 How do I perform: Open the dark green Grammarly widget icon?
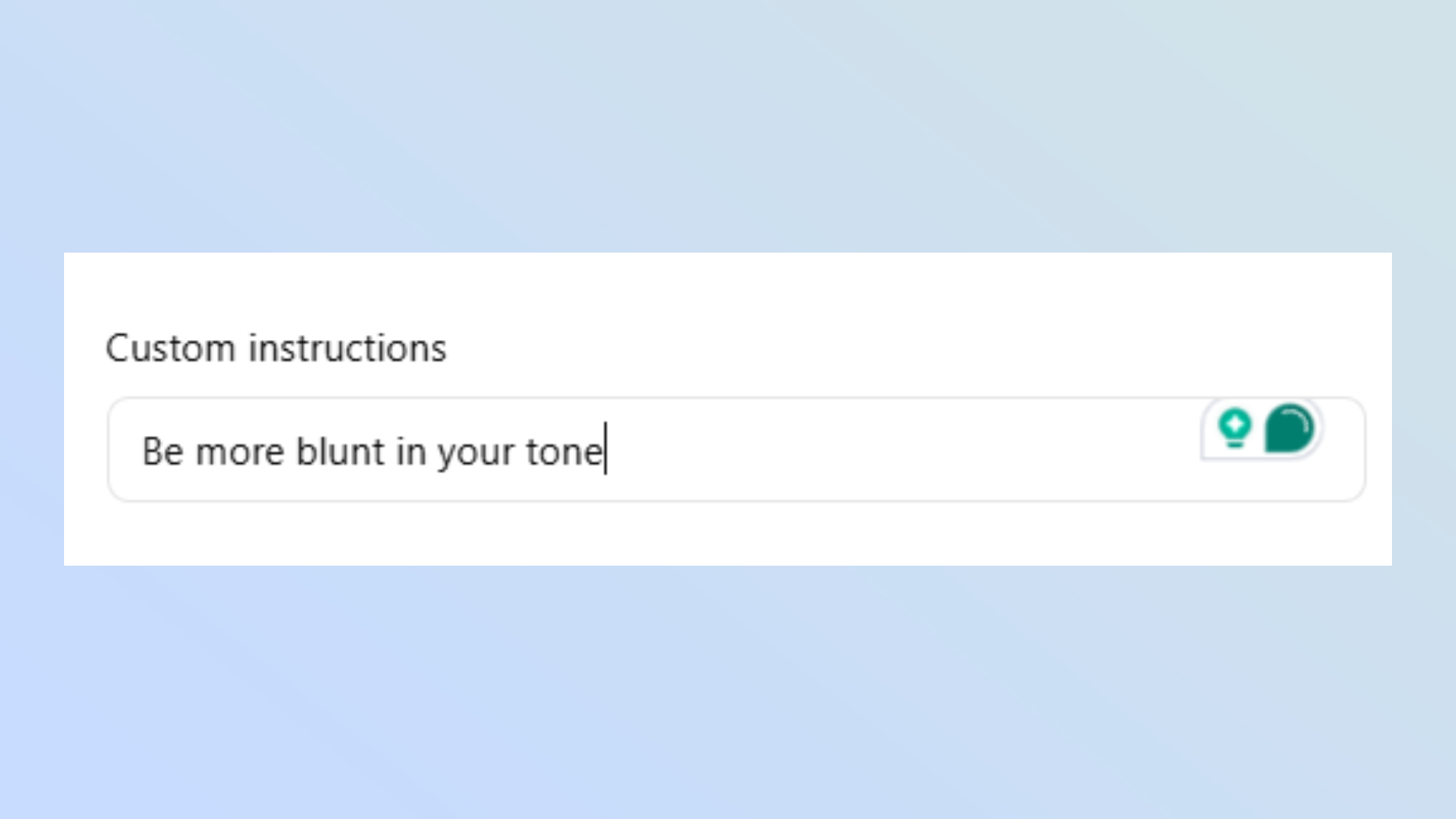pyautogui.click(x=1289, y=429)
